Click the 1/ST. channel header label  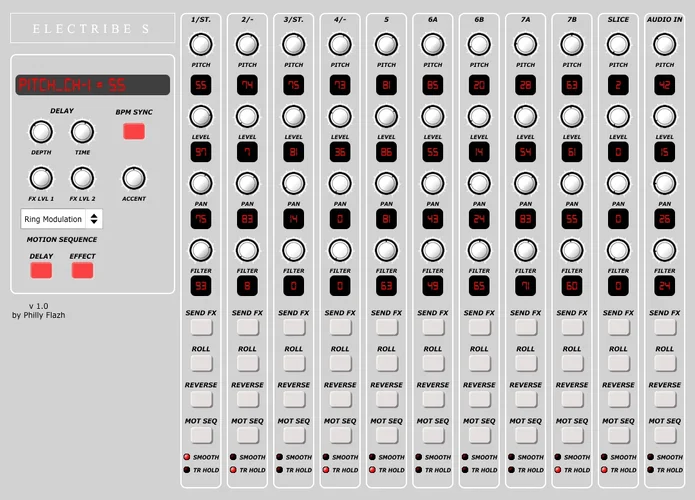tap(201, 20)
